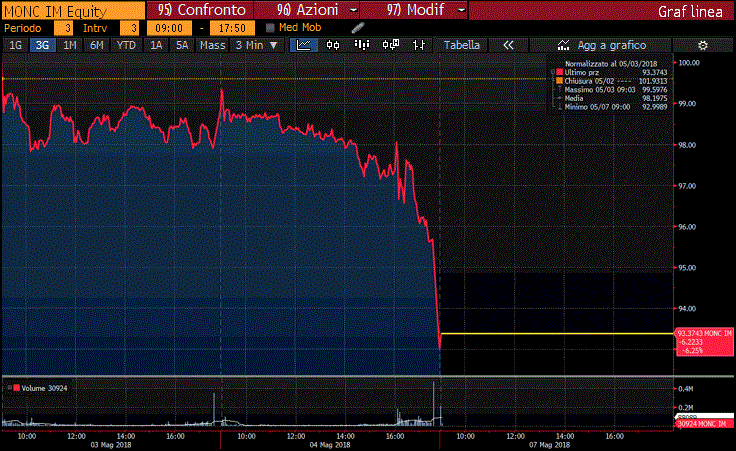Click the 'Media' legend label
The image size is (736, 451).
(574, 98)
